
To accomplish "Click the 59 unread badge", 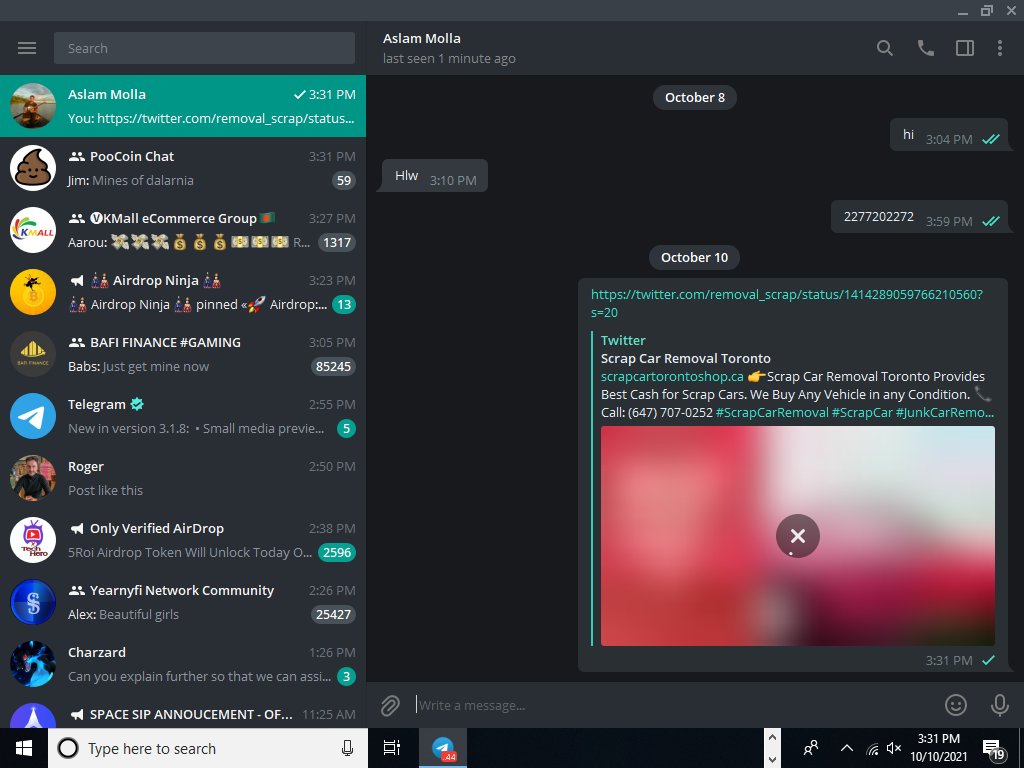I will pos(344,181).
